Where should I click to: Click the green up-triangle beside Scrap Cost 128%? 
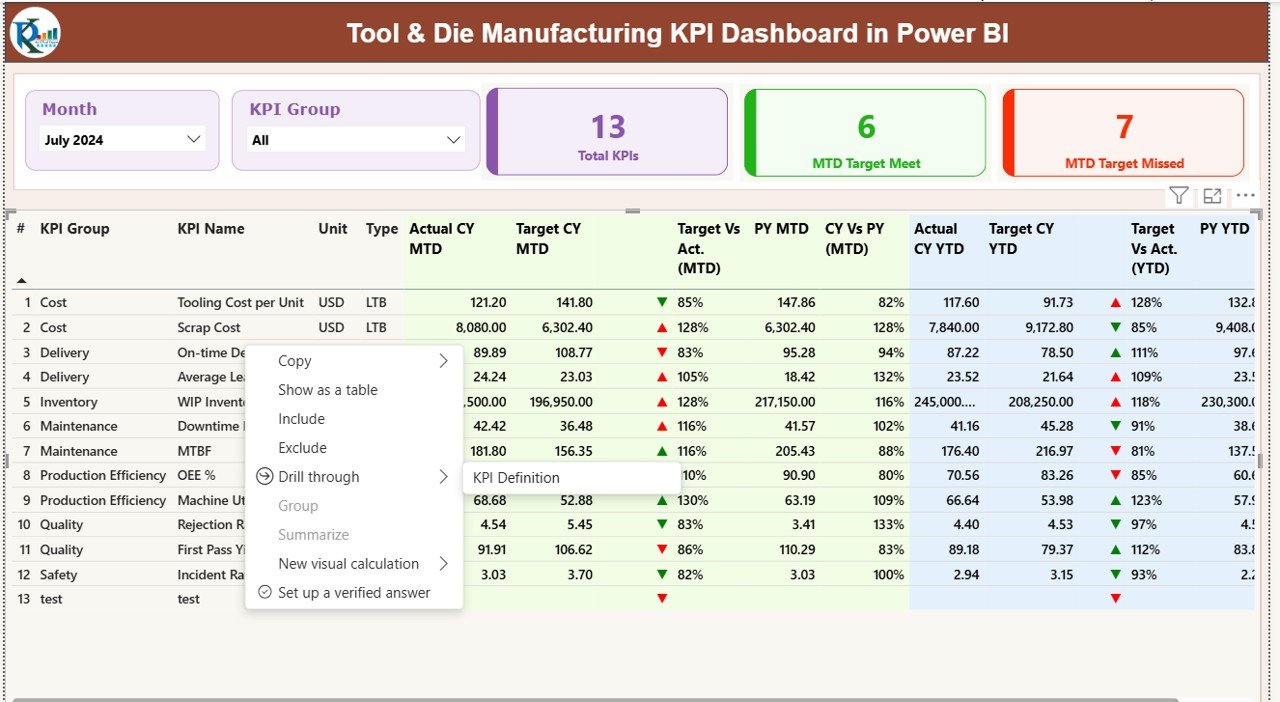(x=662, y=327)
